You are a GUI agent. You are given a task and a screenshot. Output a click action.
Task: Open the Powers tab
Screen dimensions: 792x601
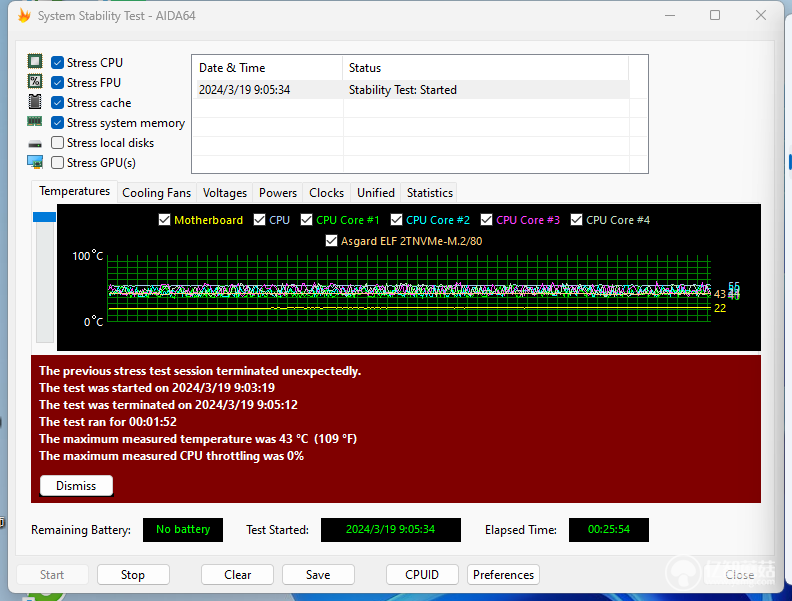tap(278, 193)
